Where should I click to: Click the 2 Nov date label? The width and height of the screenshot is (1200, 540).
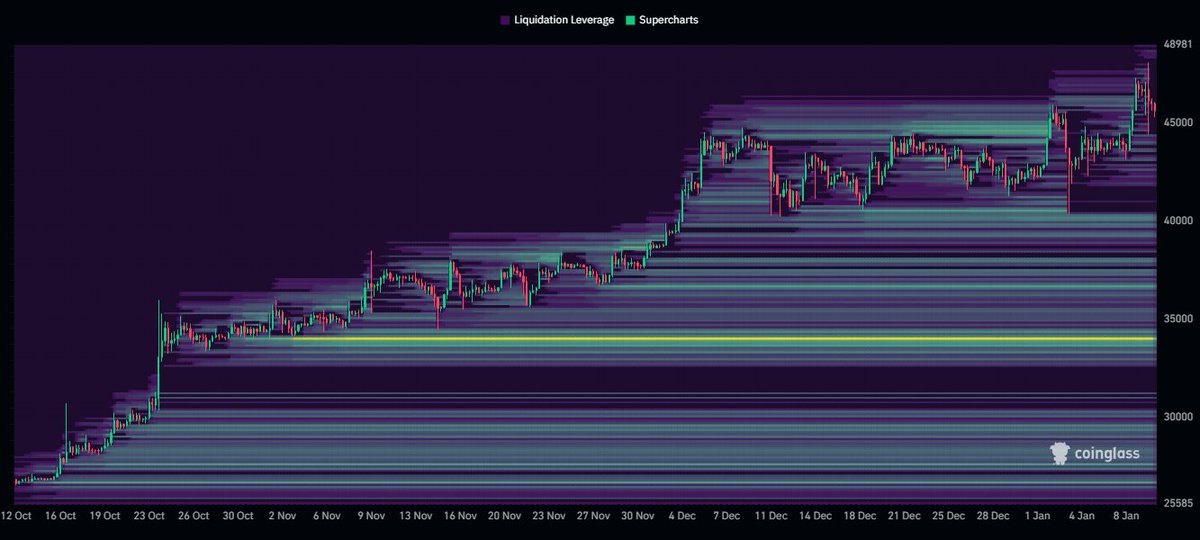pyautogui.click(x=283, y=517)
